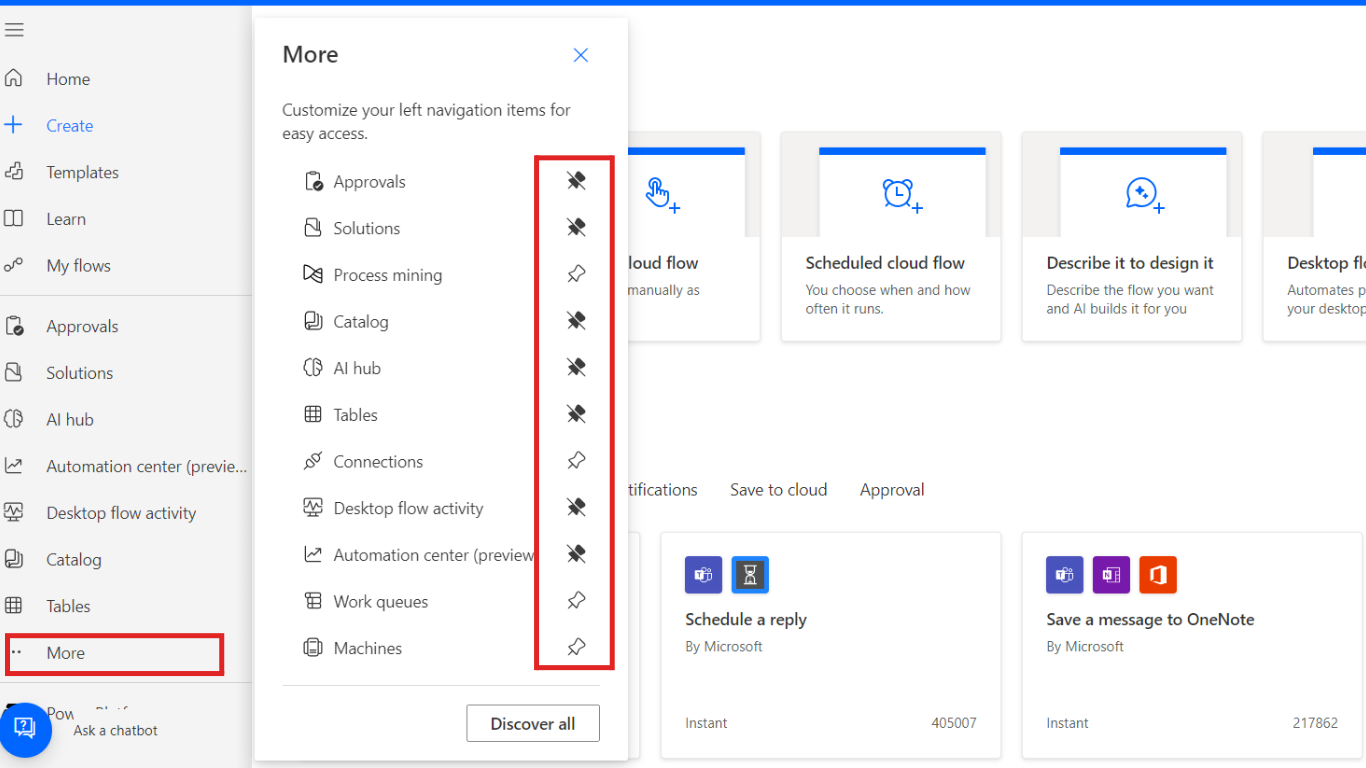Image resolution: width=1366 pixels, height=768 pixels.
Task: Click the Create plus icon
Action: [x=13, y=125]
